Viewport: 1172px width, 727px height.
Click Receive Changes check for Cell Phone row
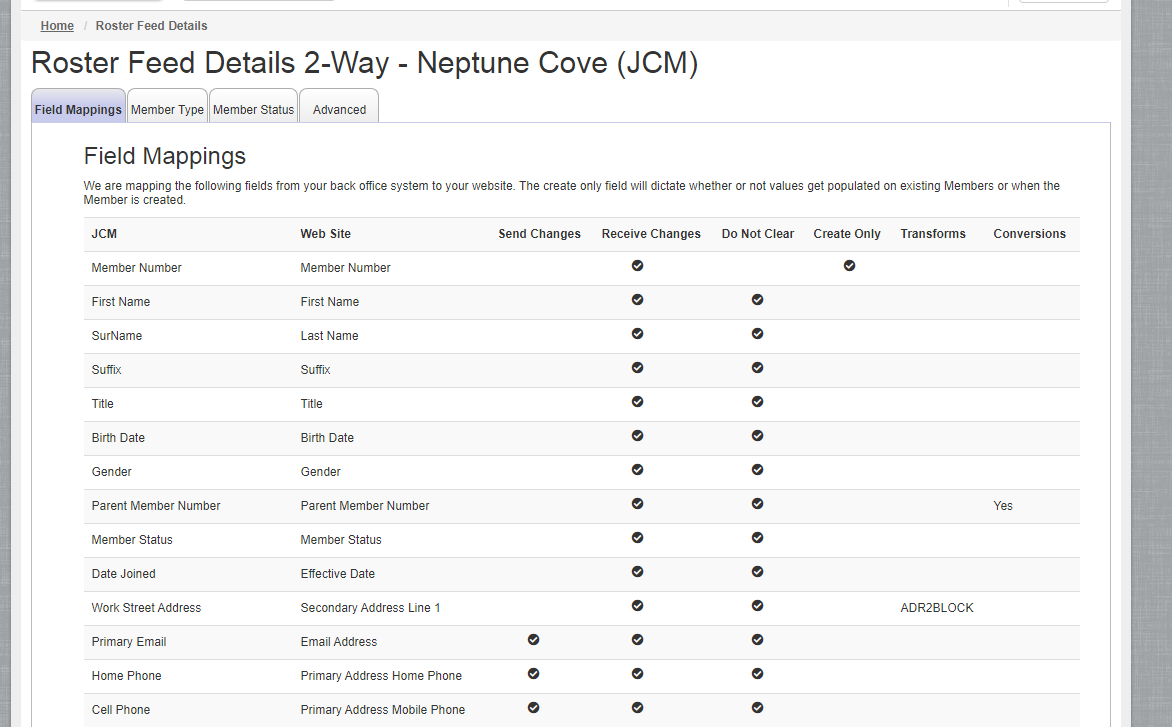tap(638, 708)
